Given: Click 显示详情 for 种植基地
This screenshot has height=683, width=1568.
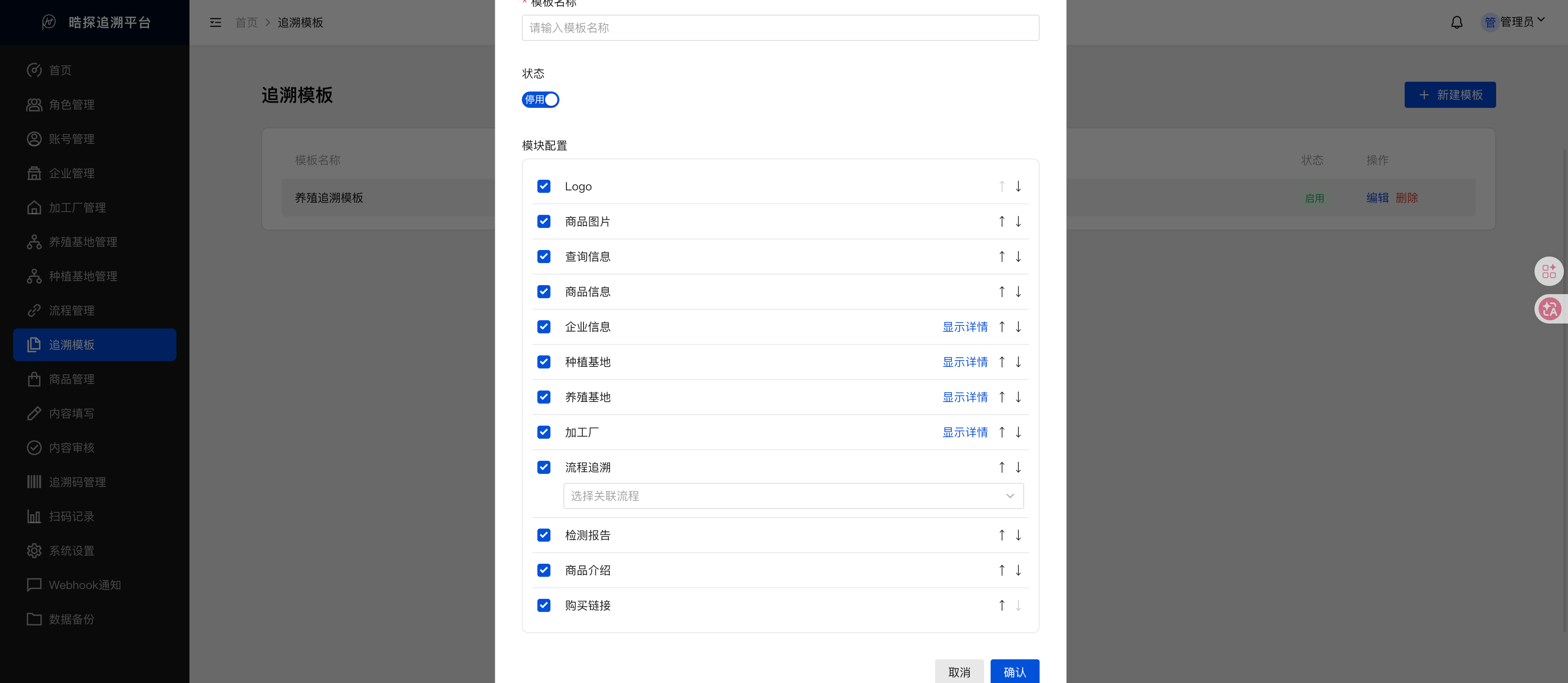Looking at the screenshot, I should point(965,362).
